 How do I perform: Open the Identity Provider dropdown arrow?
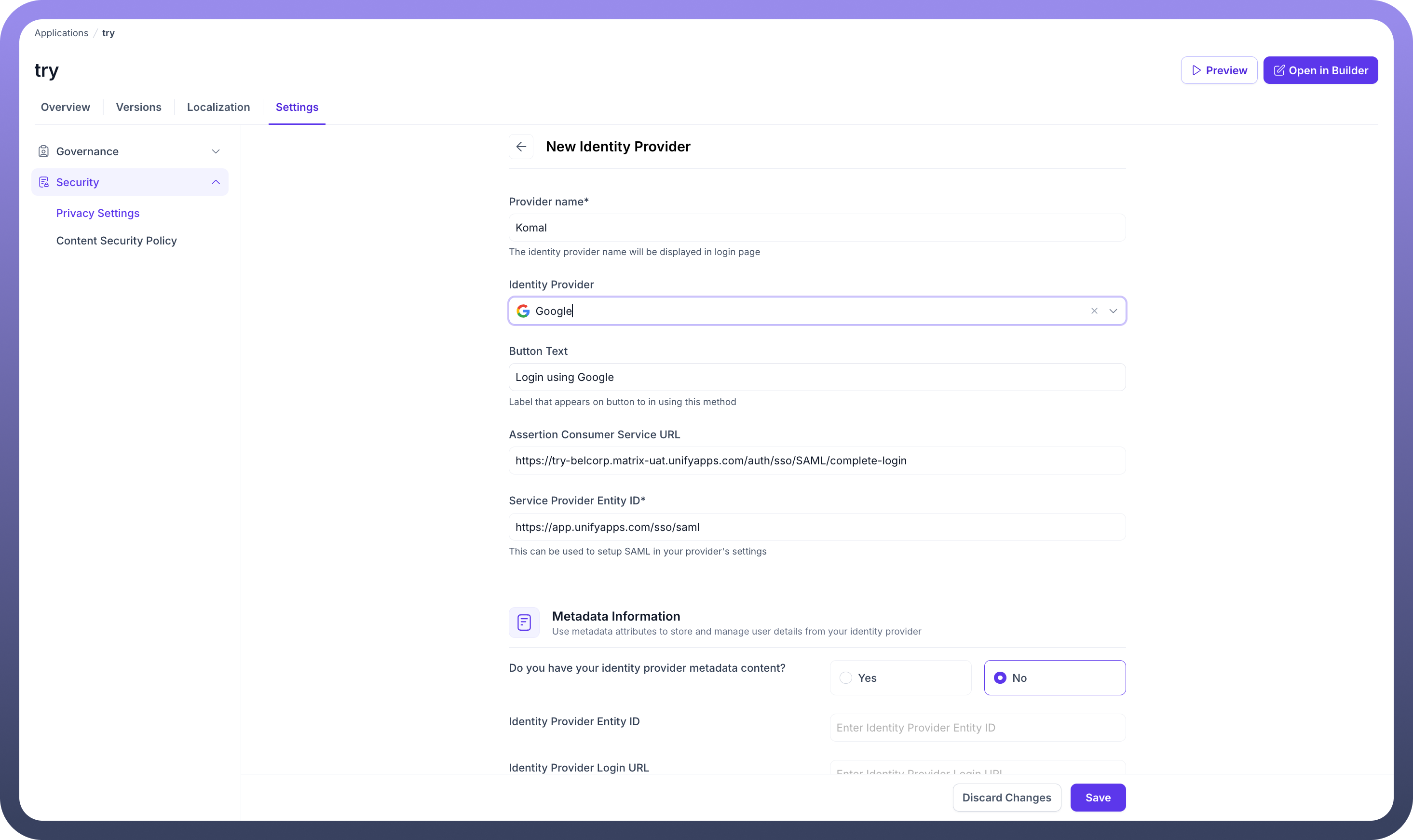pos(1113,311)
